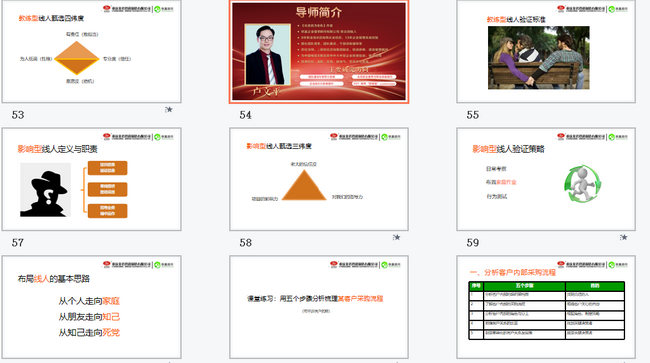Click slide number 59 label
Viewport: 650px width, 363px height.
[x=473, y=242]
